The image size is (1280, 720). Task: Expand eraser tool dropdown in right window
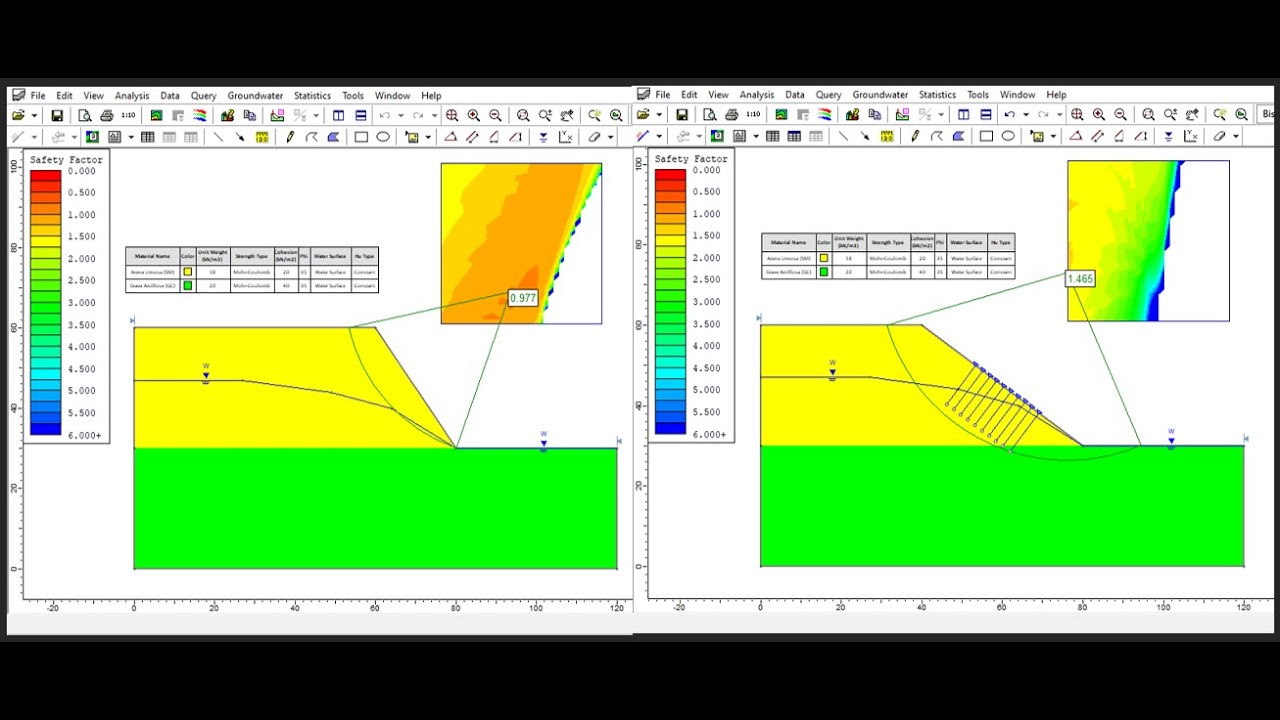click(1236, 136)
